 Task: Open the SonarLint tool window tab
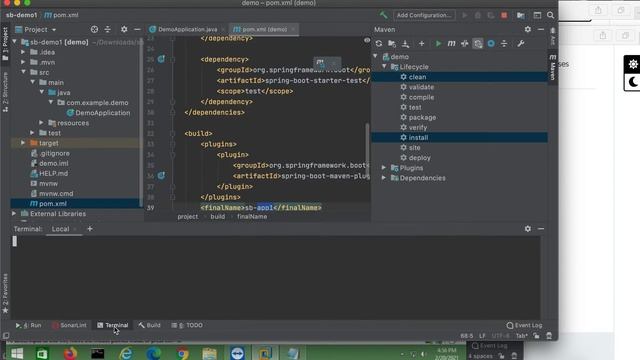click(x=69, y=325)
